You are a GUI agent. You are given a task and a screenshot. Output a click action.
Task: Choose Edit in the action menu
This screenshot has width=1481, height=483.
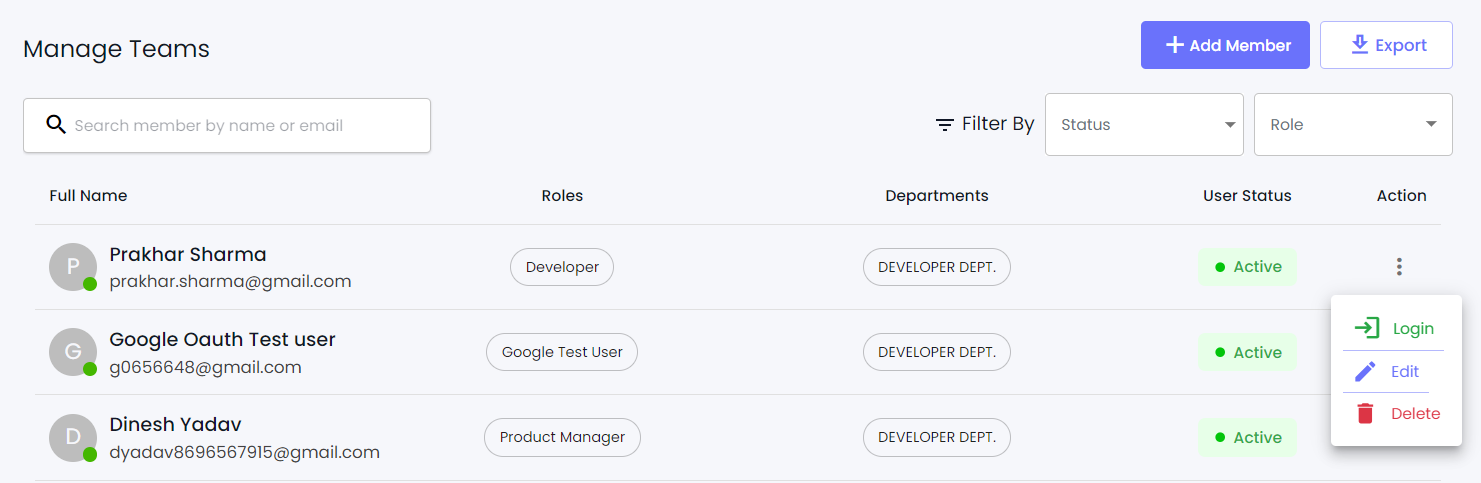1404,371
